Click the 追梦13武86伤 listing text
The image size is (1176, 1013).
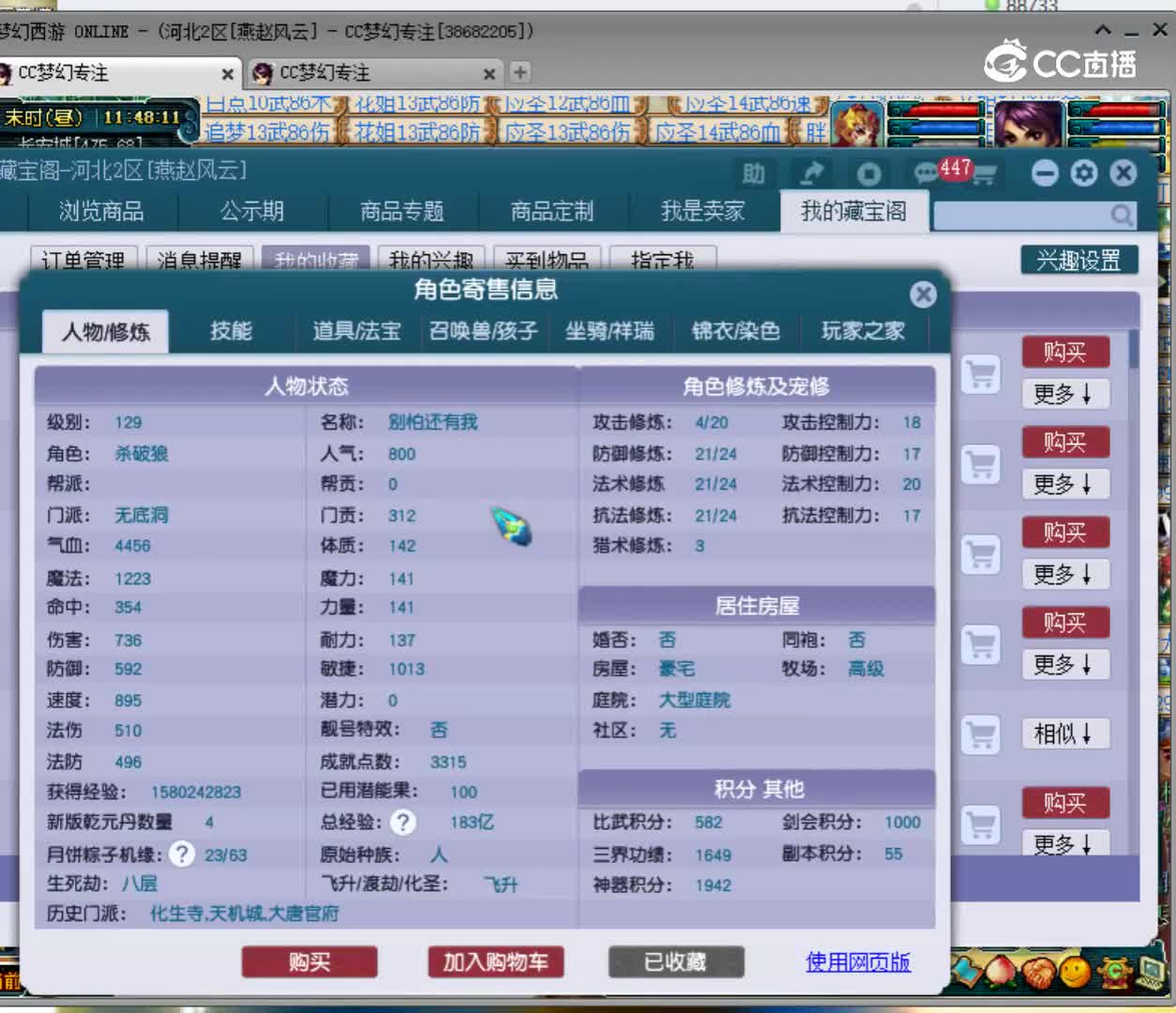click(x=267, y=133)
